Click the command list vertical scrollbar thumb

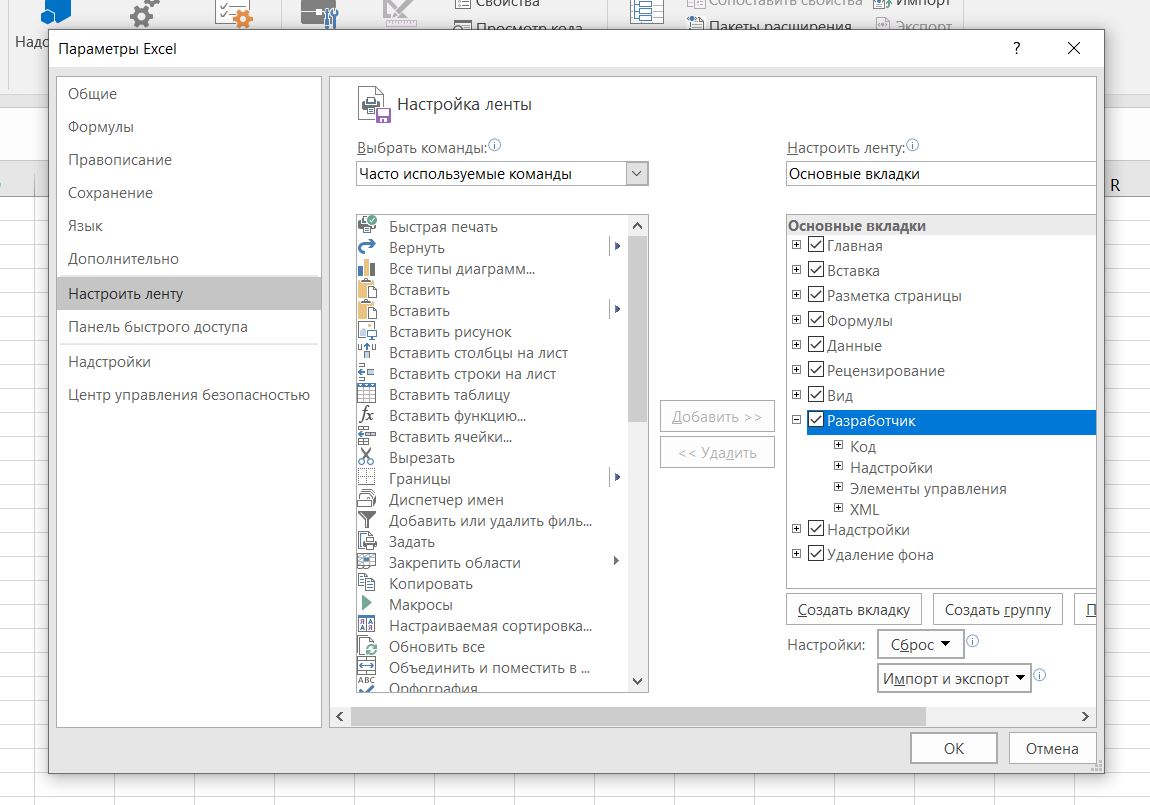(x=637, y=329)
